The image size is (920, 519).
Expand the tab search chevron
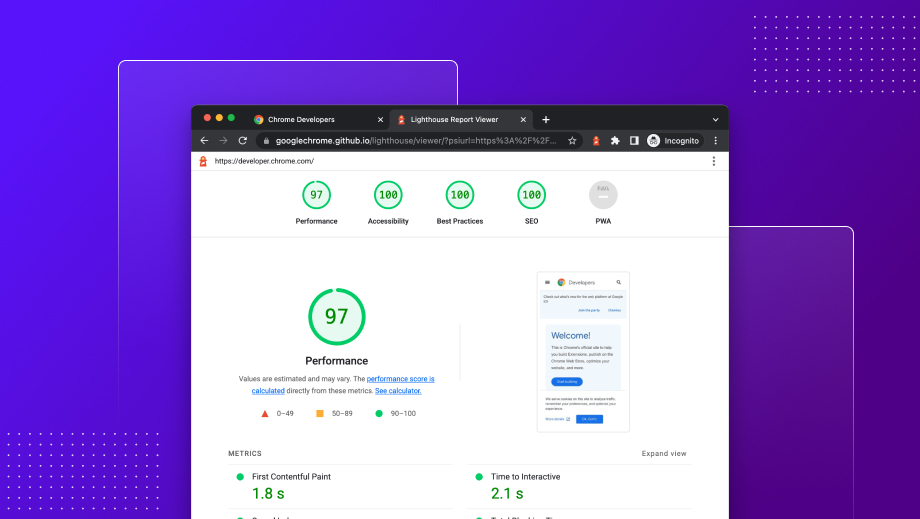pyautogui.click(x=715, y=120)
